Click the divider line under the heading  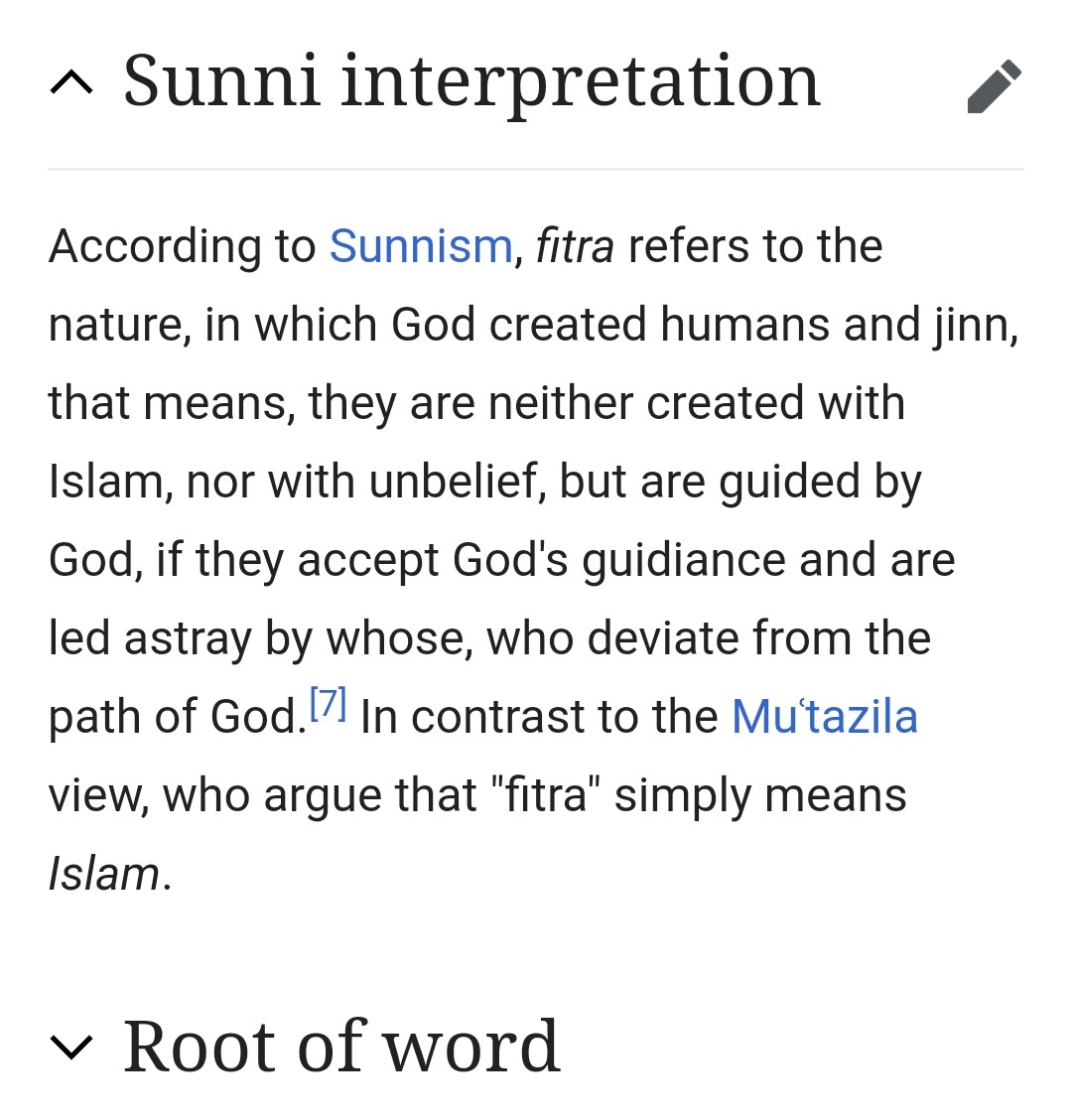pos(536,169)
